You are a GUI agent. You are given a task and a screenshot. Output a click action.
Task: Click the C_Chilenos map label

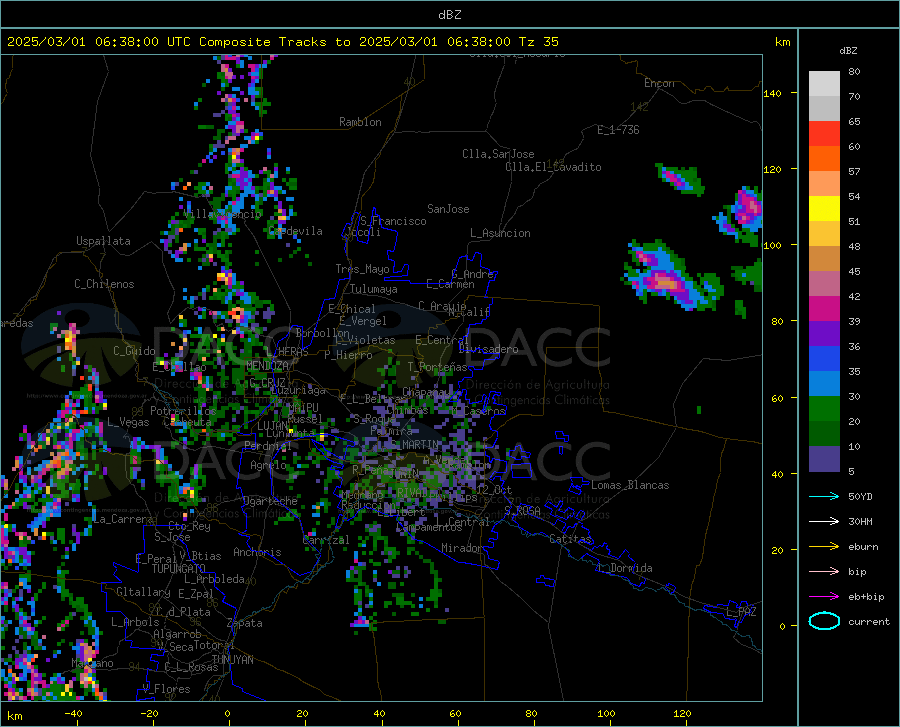coord(104,284)
